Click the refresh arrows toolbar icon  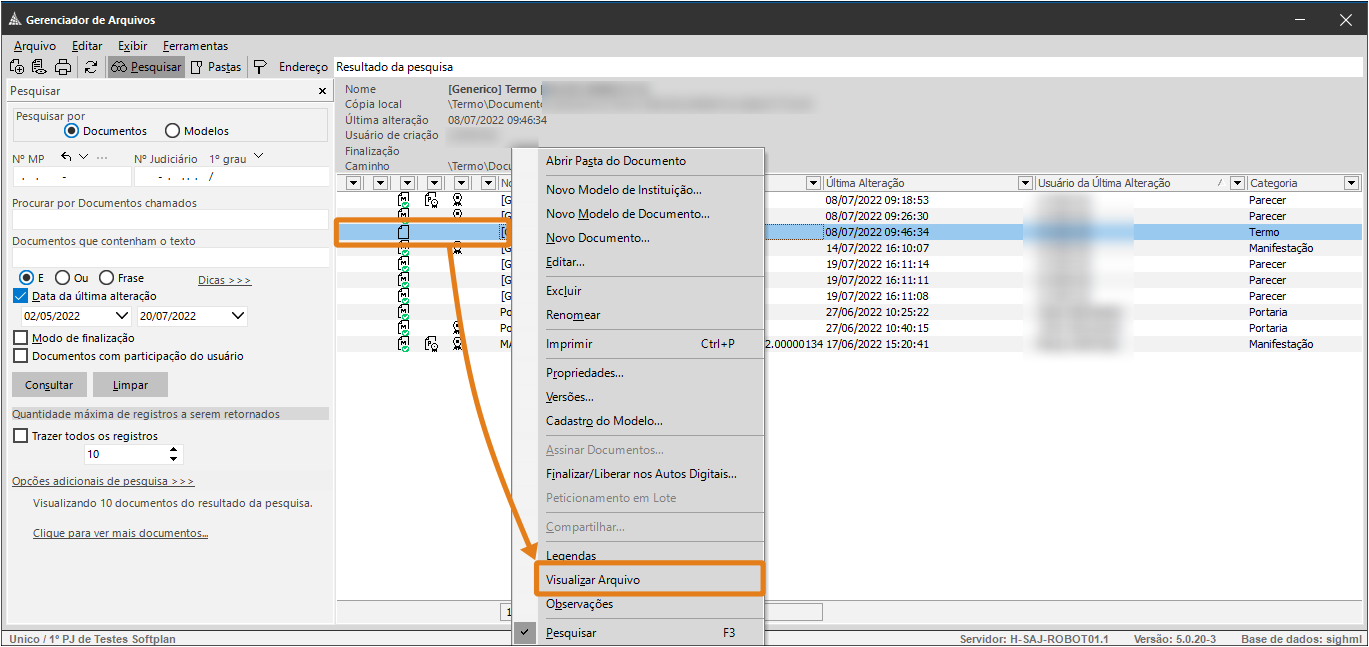click(x=91, y=67)
